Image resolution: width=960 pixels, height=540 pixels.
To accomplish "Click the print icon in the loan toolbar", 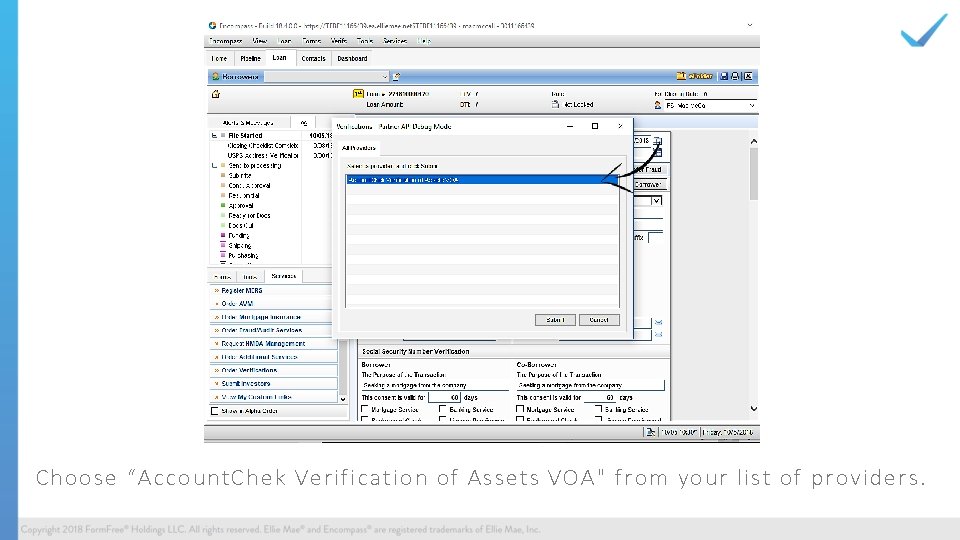I will (735, 76).
